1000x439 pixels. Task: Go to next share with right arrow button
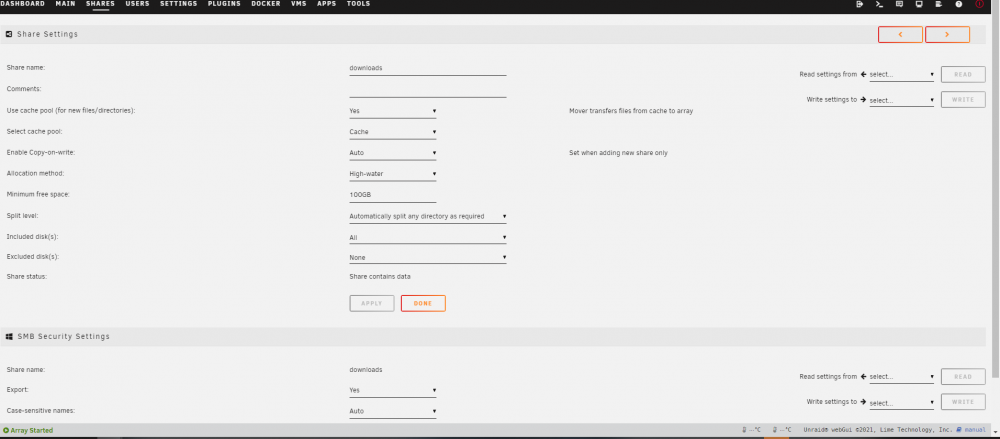(947, 34)
